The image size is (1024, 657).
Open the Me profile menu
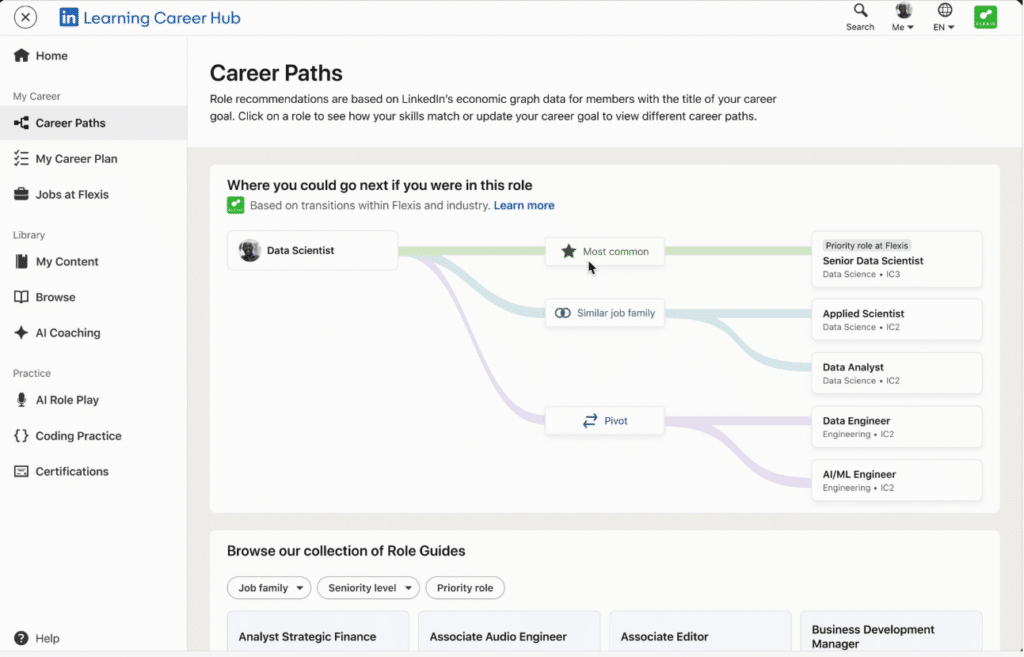click(902, 17)
